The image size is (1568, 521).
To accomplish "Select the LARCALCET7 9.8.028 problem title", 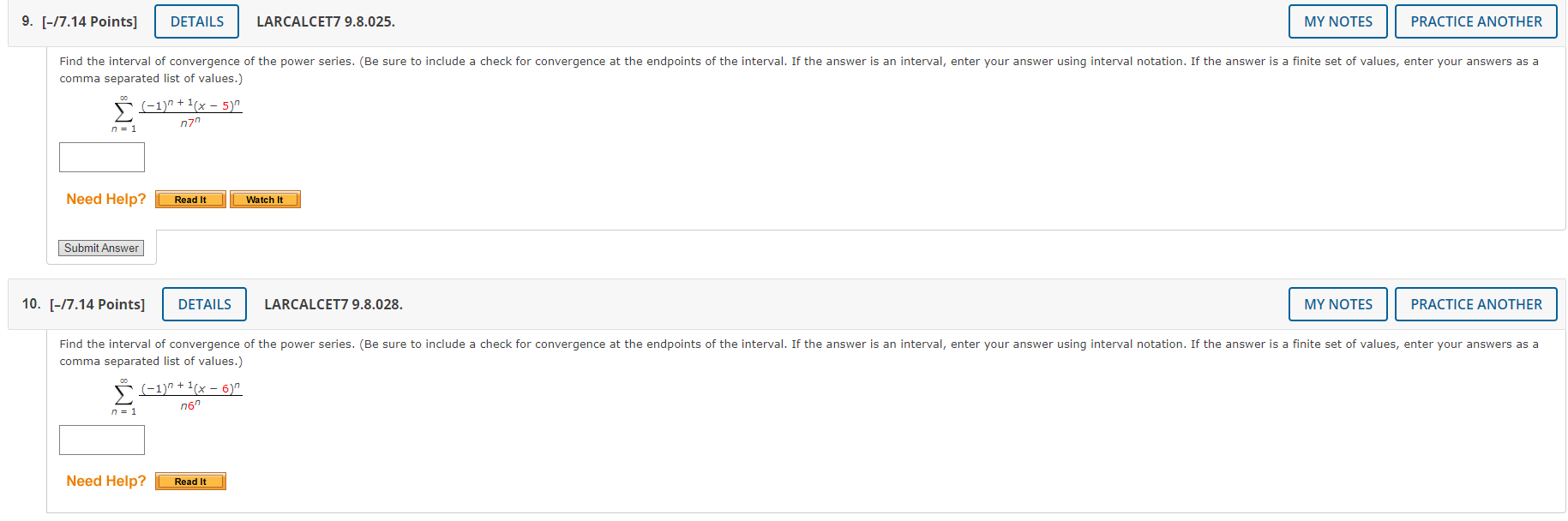I will 334,304.
